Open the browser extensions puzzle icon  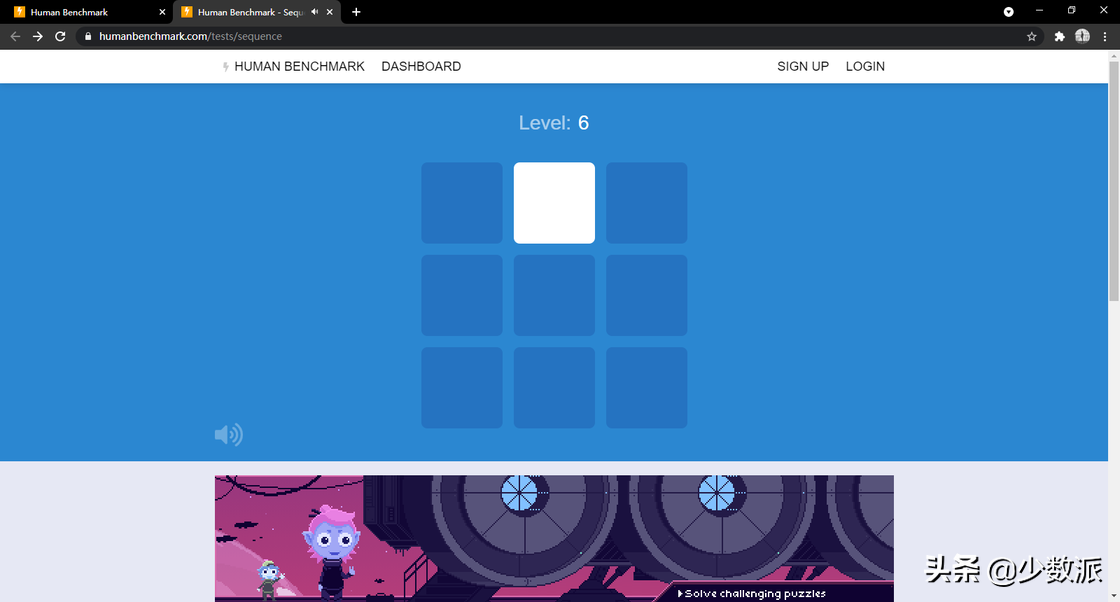(1059, 36)
